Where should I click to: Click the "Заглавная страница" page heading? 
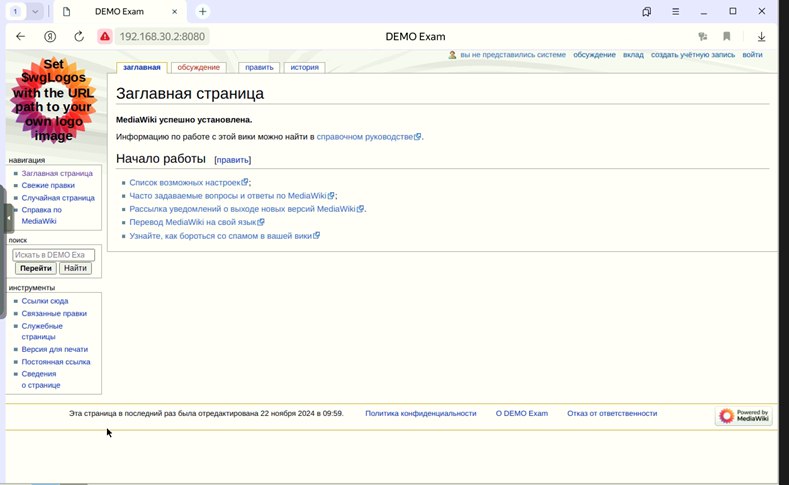pos(190,94)
